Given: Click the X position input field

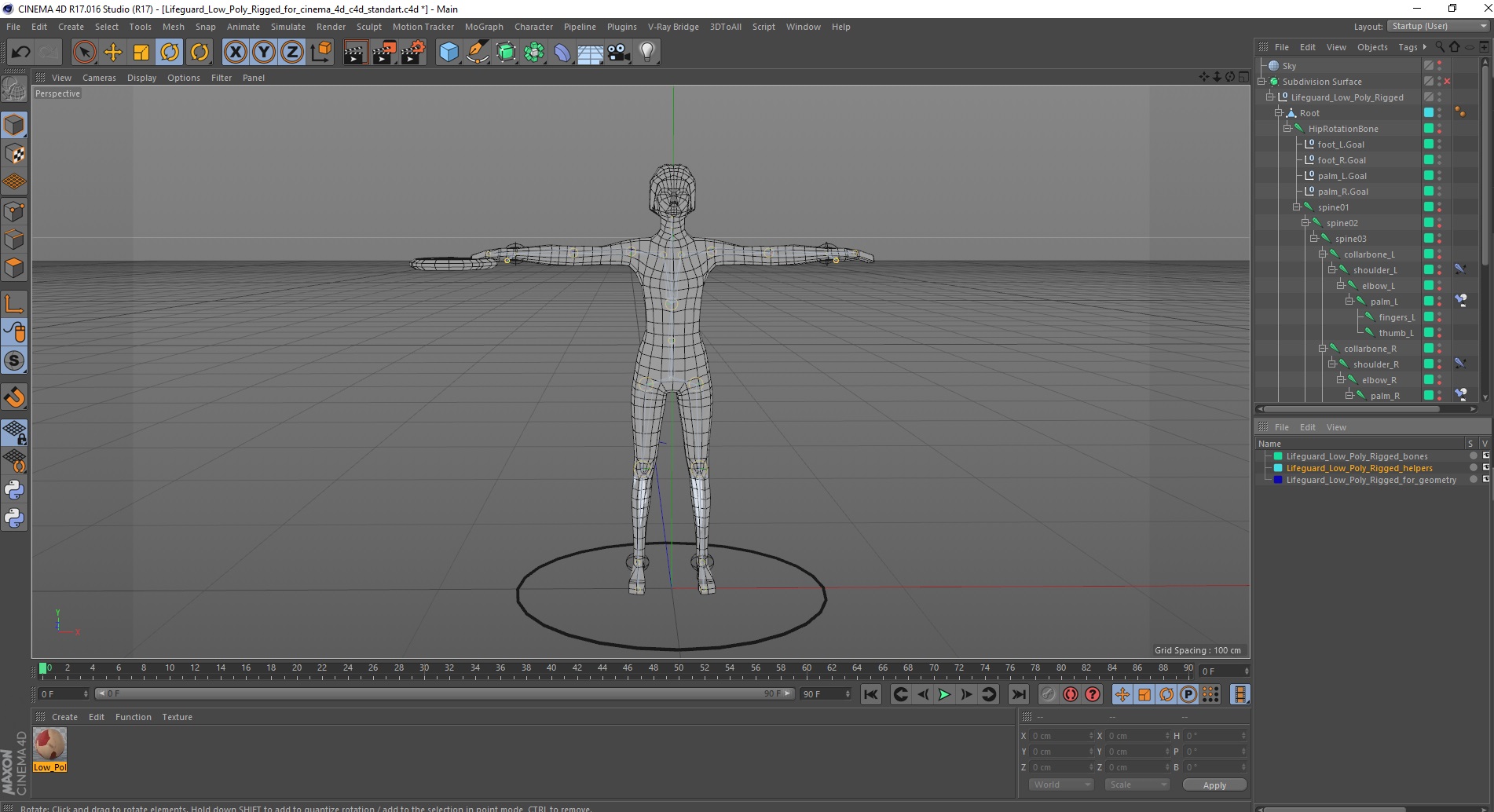Looking at the screenshot, I should 1061,736.
